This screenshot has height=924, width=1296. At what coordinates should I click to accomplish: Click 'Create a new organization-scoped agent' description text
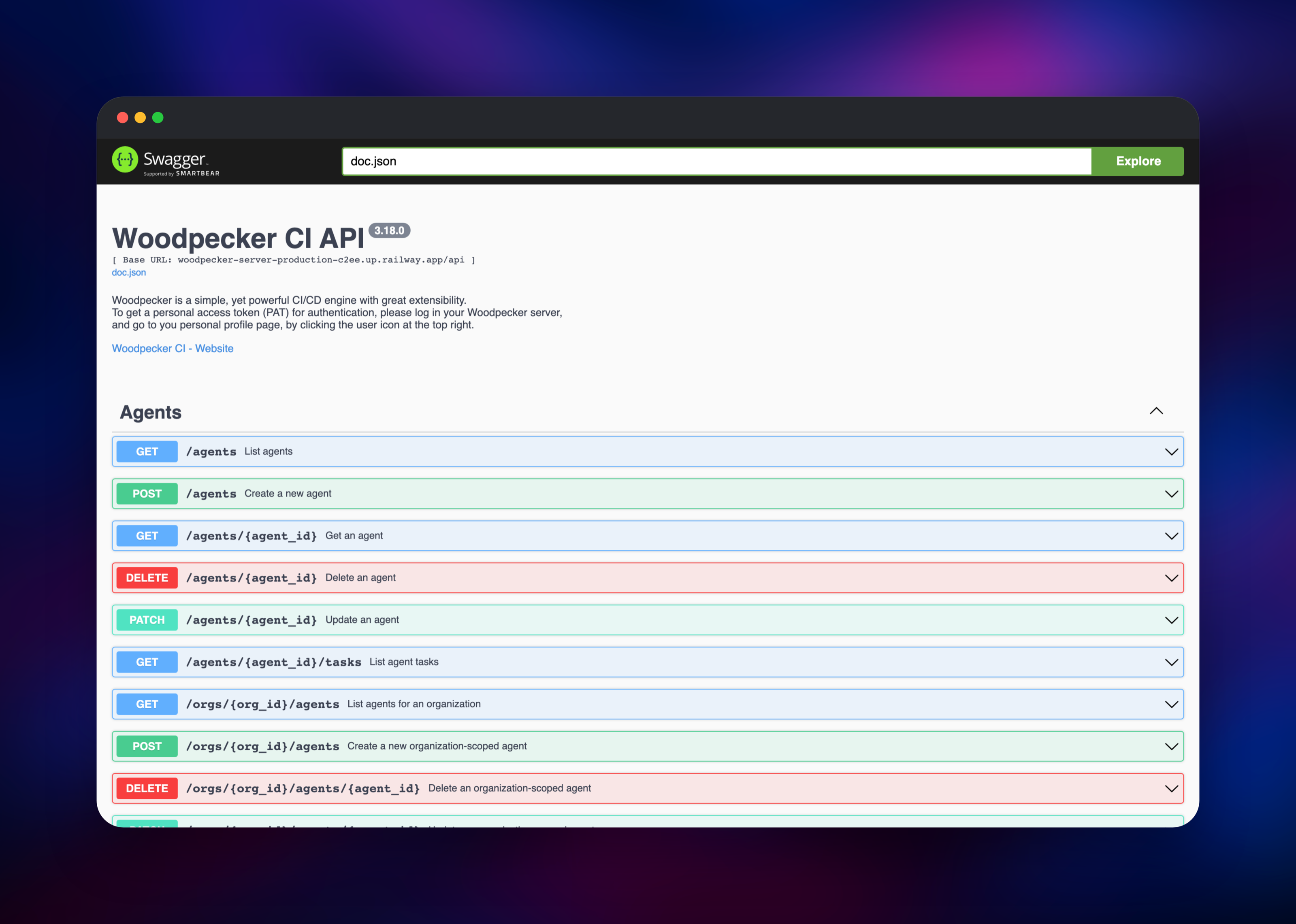[x=437, y=746]
